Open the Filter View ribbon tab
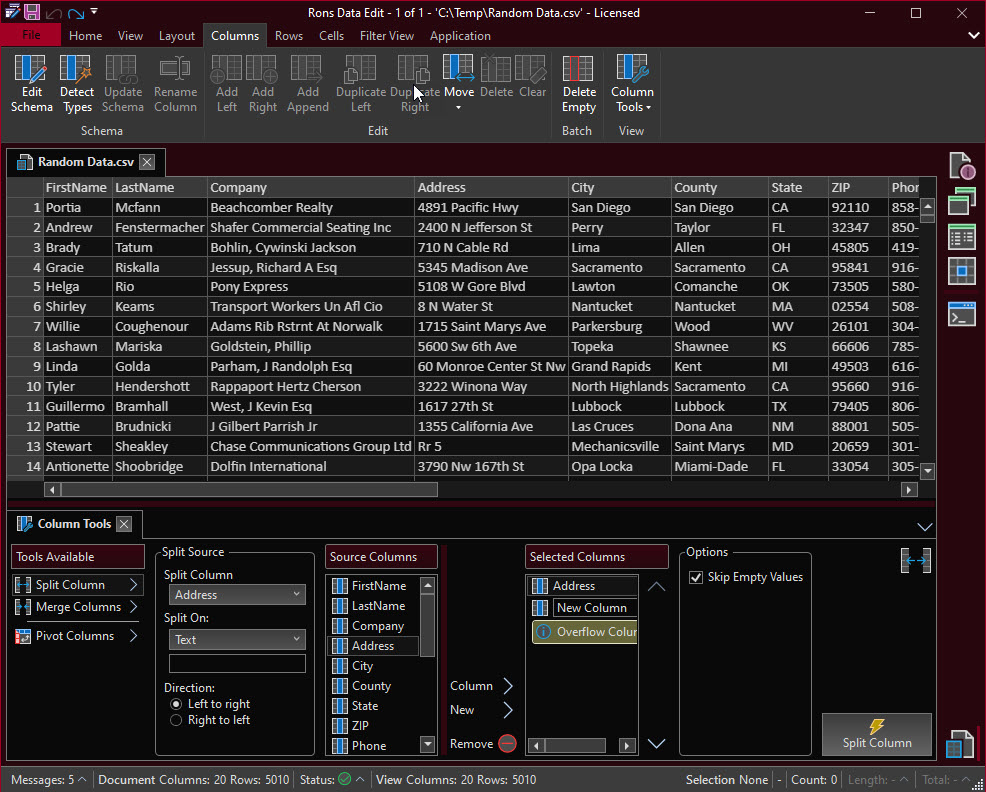 tap(386, 36)
